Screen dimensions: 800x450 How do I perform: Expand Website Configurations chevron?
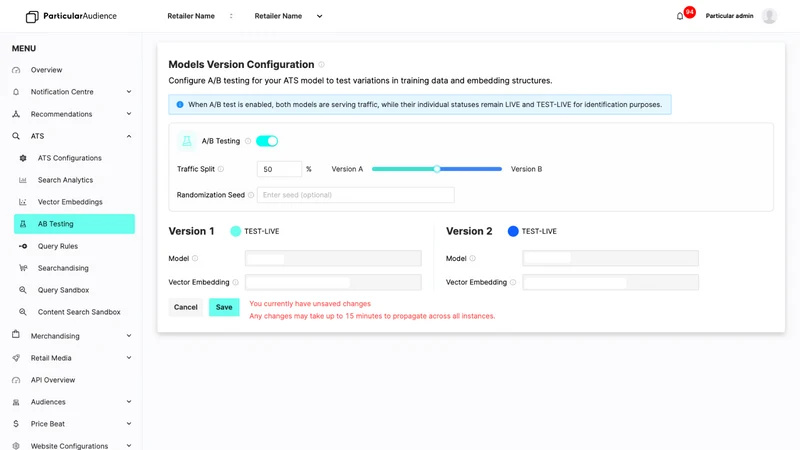[129, 445]
